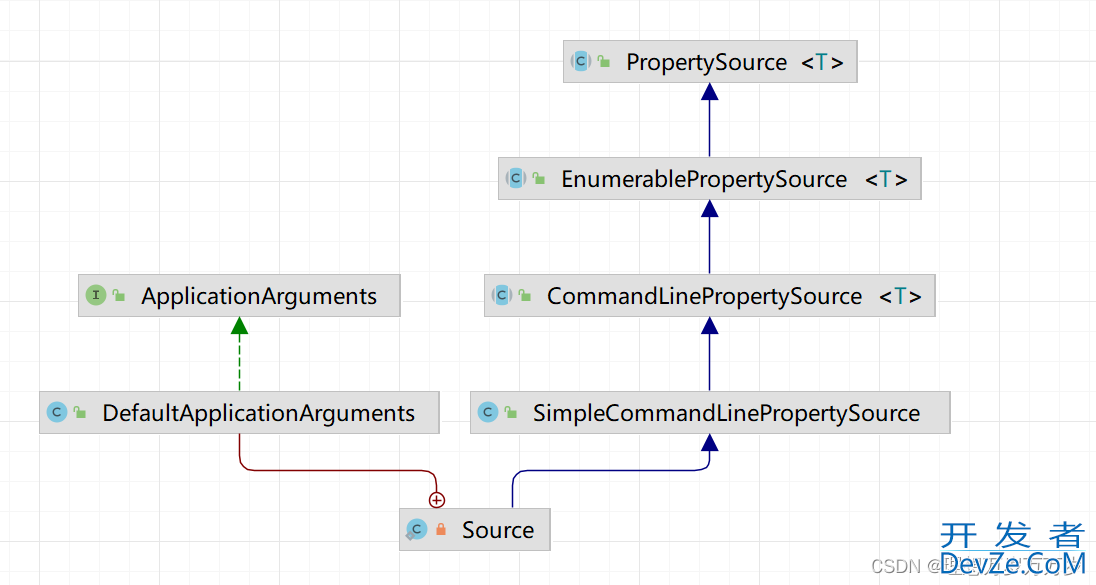Click the green public icon on DefaultApplicationArguments

click(x=80, y=412)
